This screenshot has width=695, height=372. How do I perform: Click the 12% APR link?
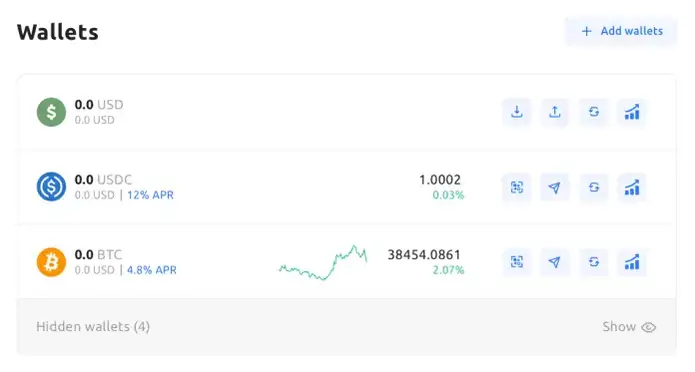tap(150, 195)
